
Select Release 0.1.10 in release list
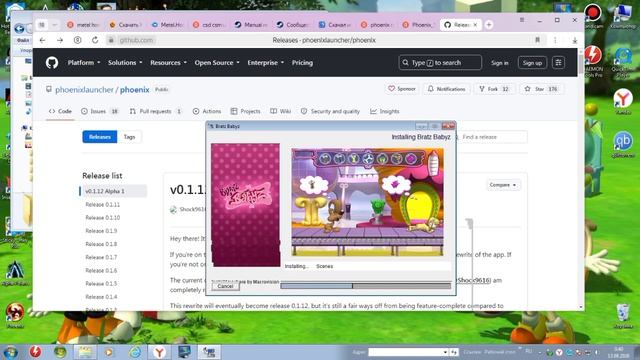pyautogui.click(x=103, y=218)
